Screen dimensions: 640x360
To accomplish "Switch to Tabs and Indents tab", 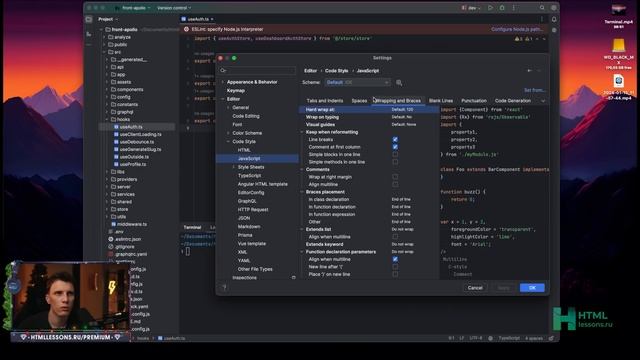I will [x=325, y=101].
